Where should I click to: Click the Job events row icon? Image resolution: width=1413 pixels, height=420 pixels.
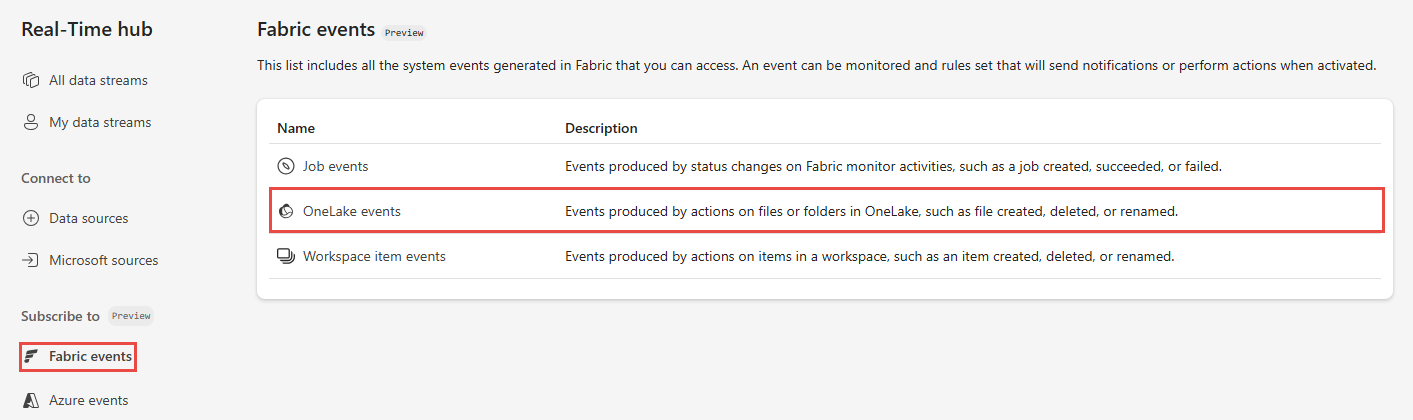[286, 166]
